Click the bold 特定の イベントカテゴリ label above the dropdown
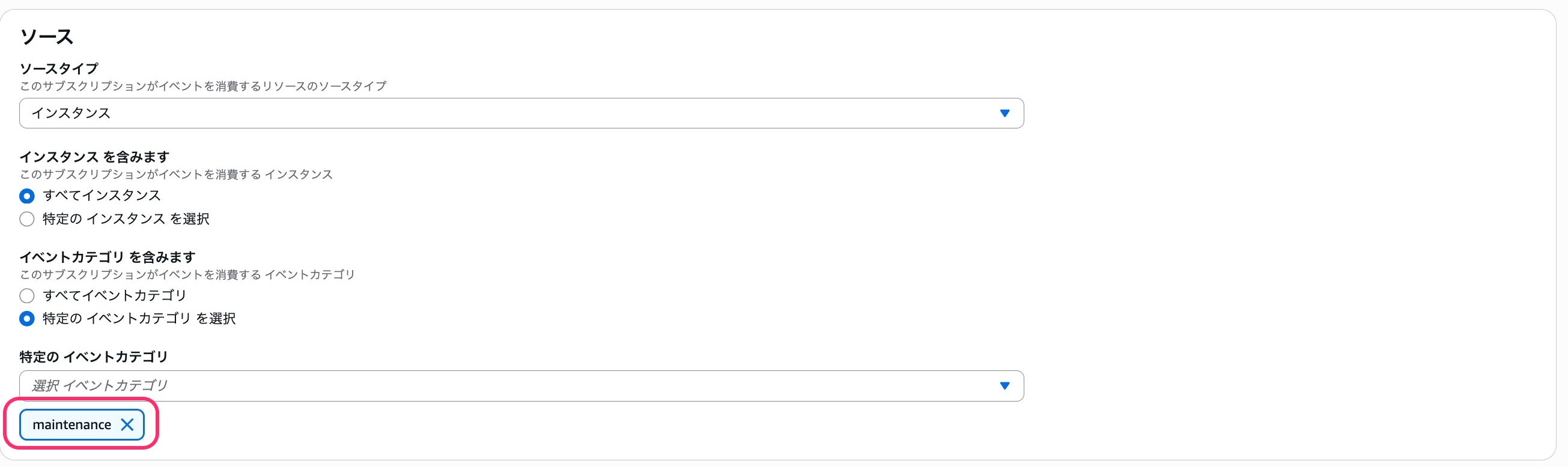The image size is (1568, 467). 94,357
